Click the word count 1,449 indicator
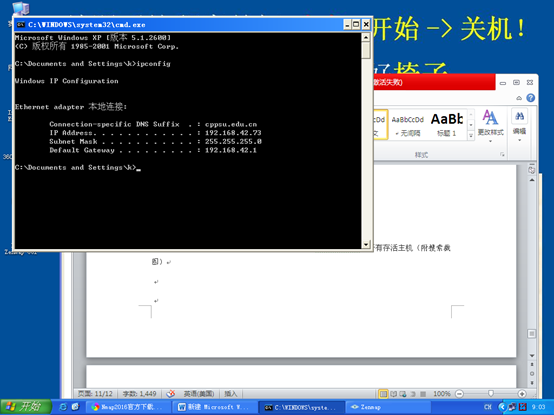The image size is (554, 415). (139, 393)
